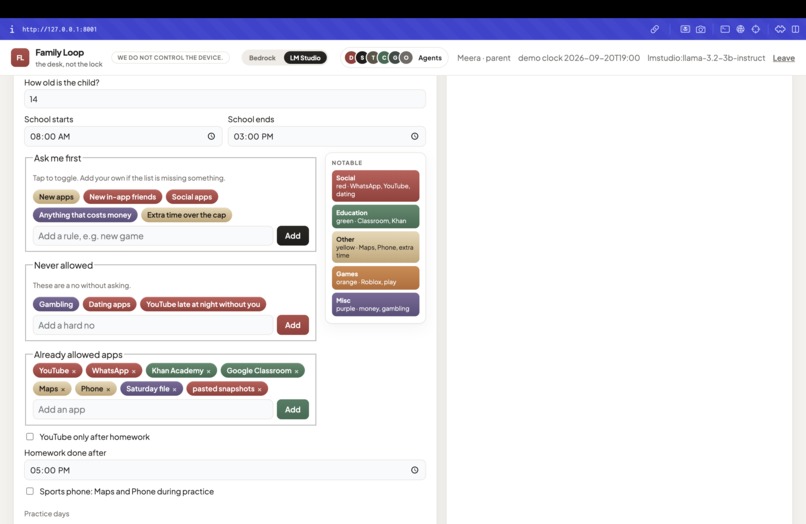Click the Leave link
The image size is (806, 524).
tap(783, 58)
